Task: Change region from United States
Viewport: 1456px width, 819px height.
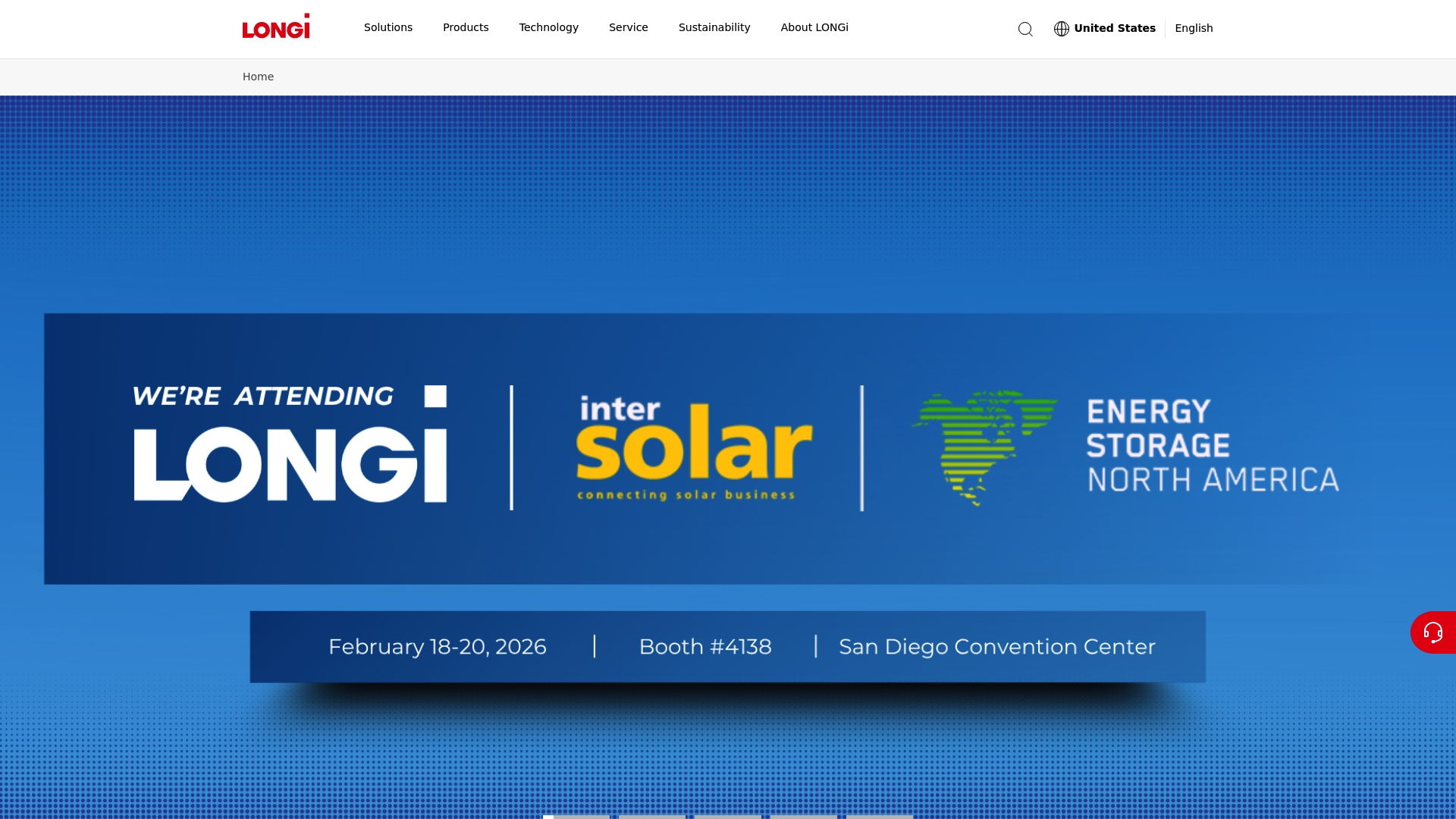Action: pos(1114,28)
